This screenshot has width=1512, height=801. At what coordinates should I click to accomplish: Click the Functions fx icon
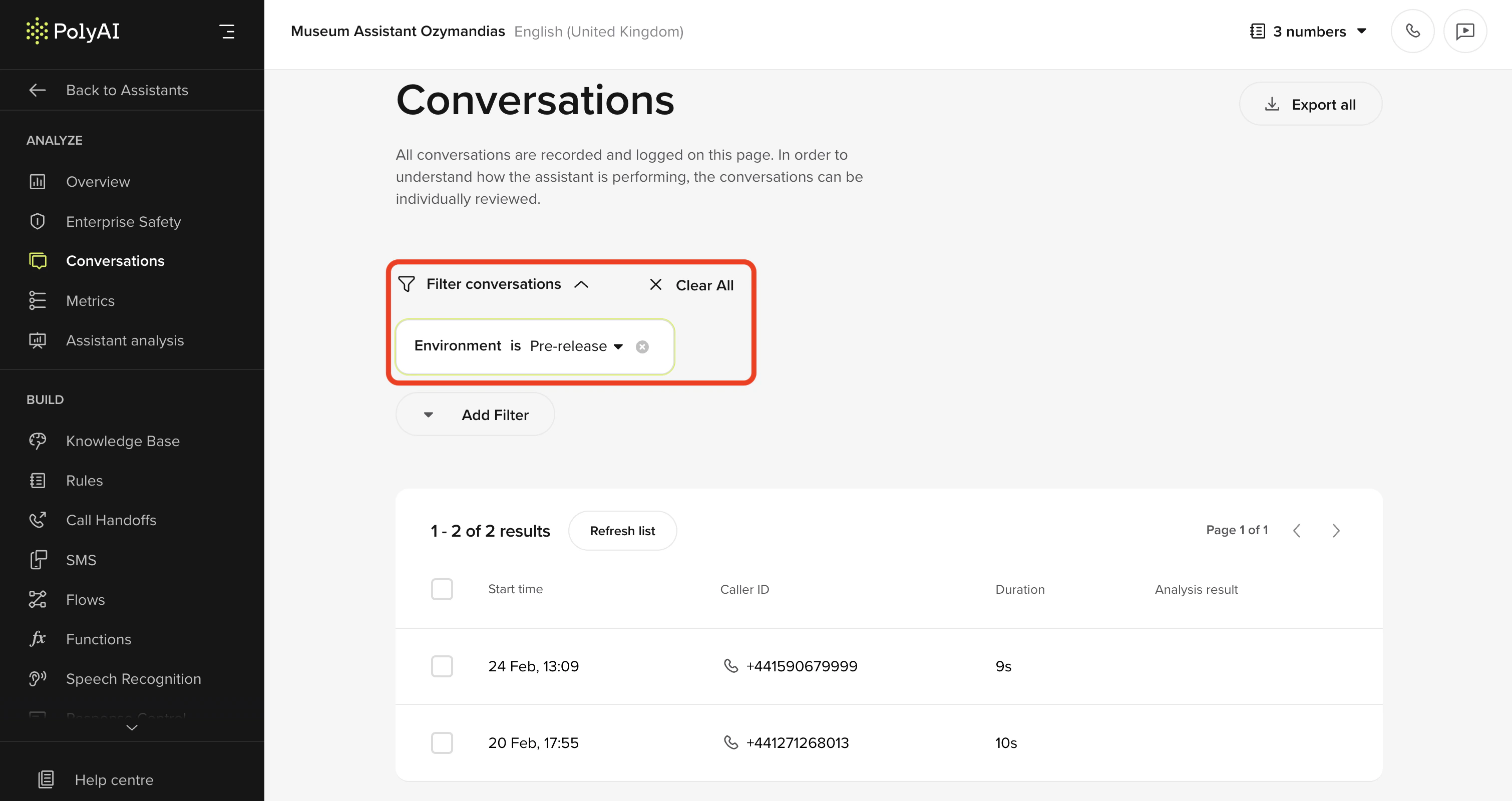coord(38,638)
